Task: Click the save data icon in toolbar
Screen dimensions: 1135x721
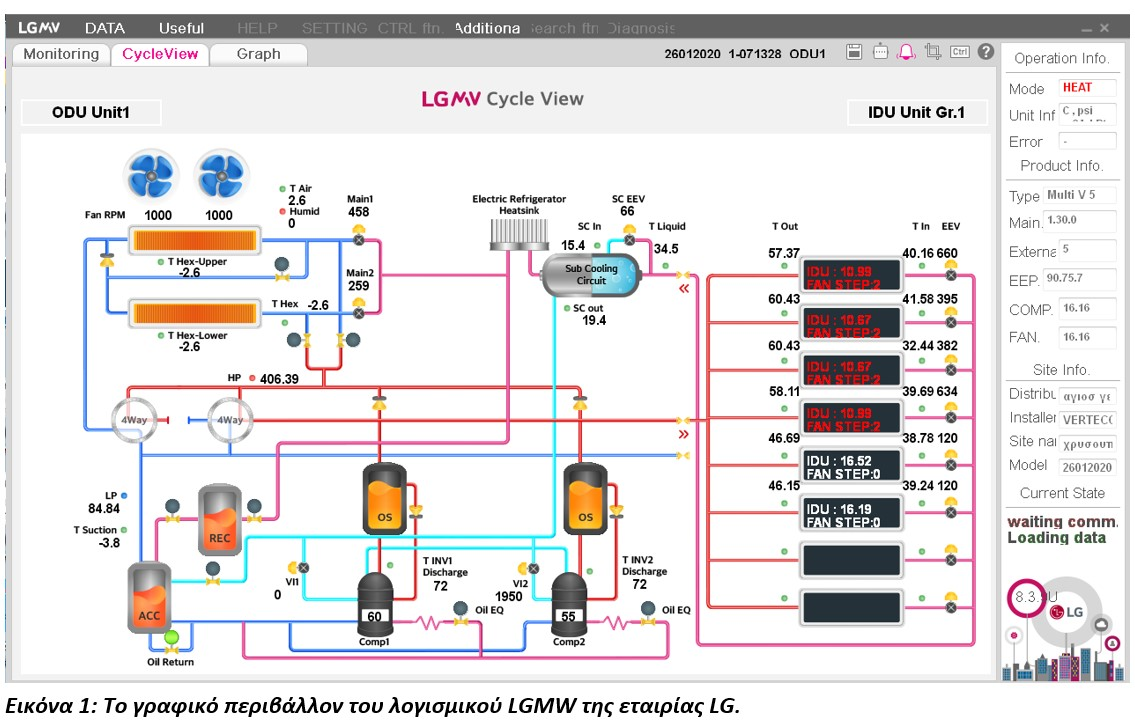Action: click(854, 52)
